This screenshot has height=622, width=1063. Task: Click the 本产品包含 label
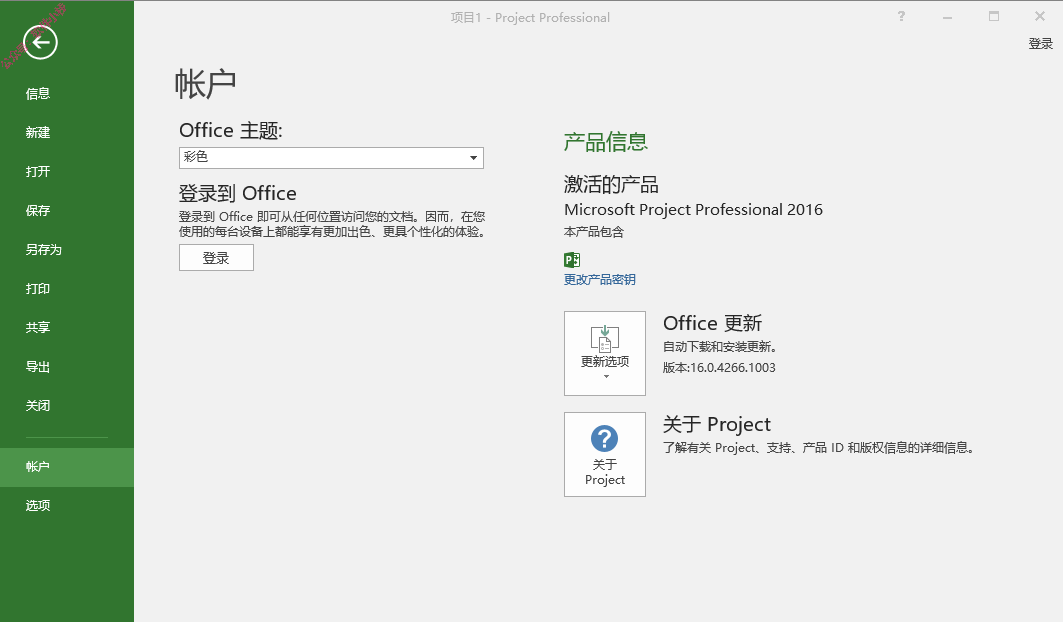pyautogui.click(x=593, y=232)
